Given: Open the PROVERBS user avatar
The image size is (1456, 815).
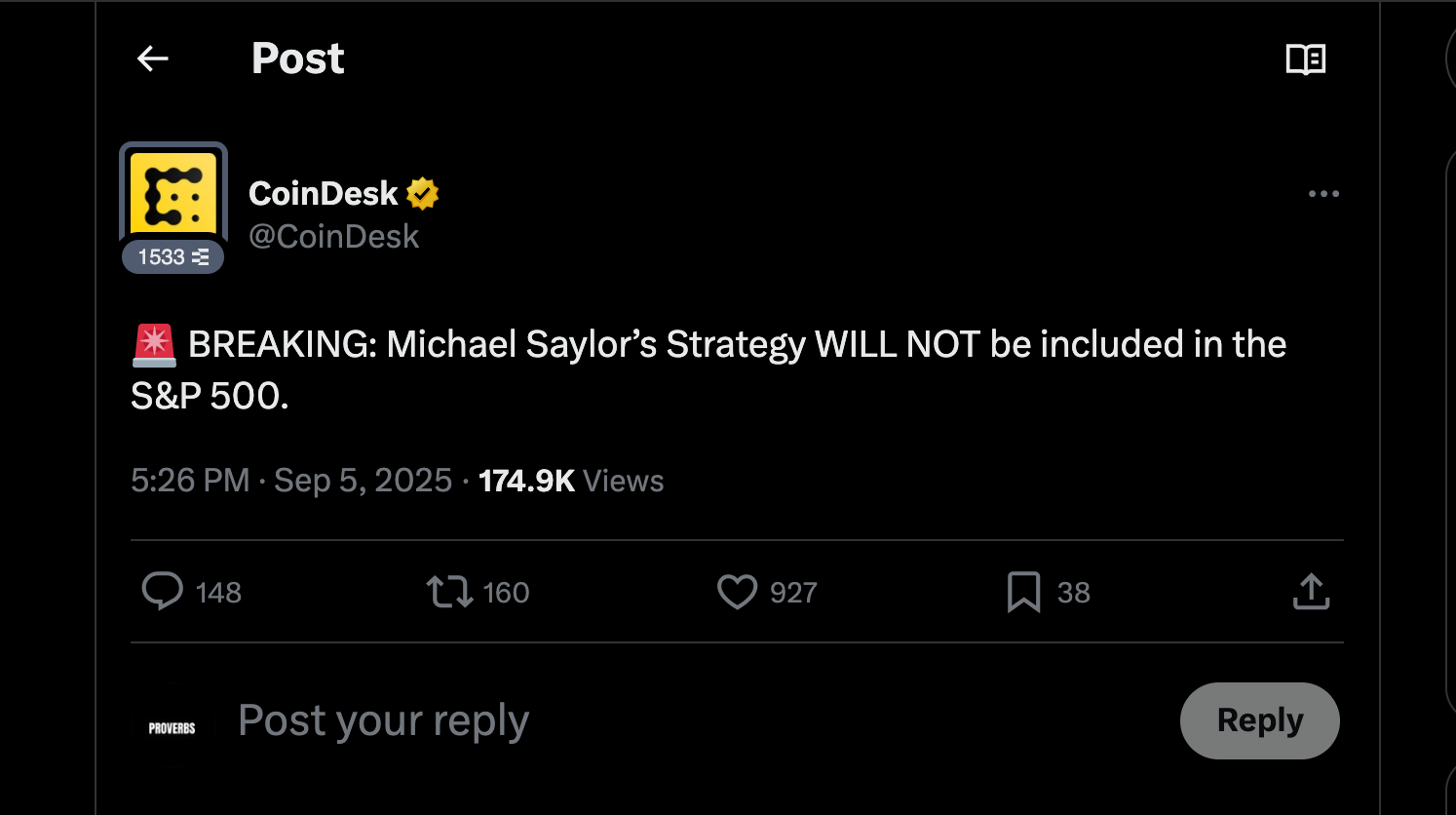Looking at the screenshot, I should pos(172,727).
